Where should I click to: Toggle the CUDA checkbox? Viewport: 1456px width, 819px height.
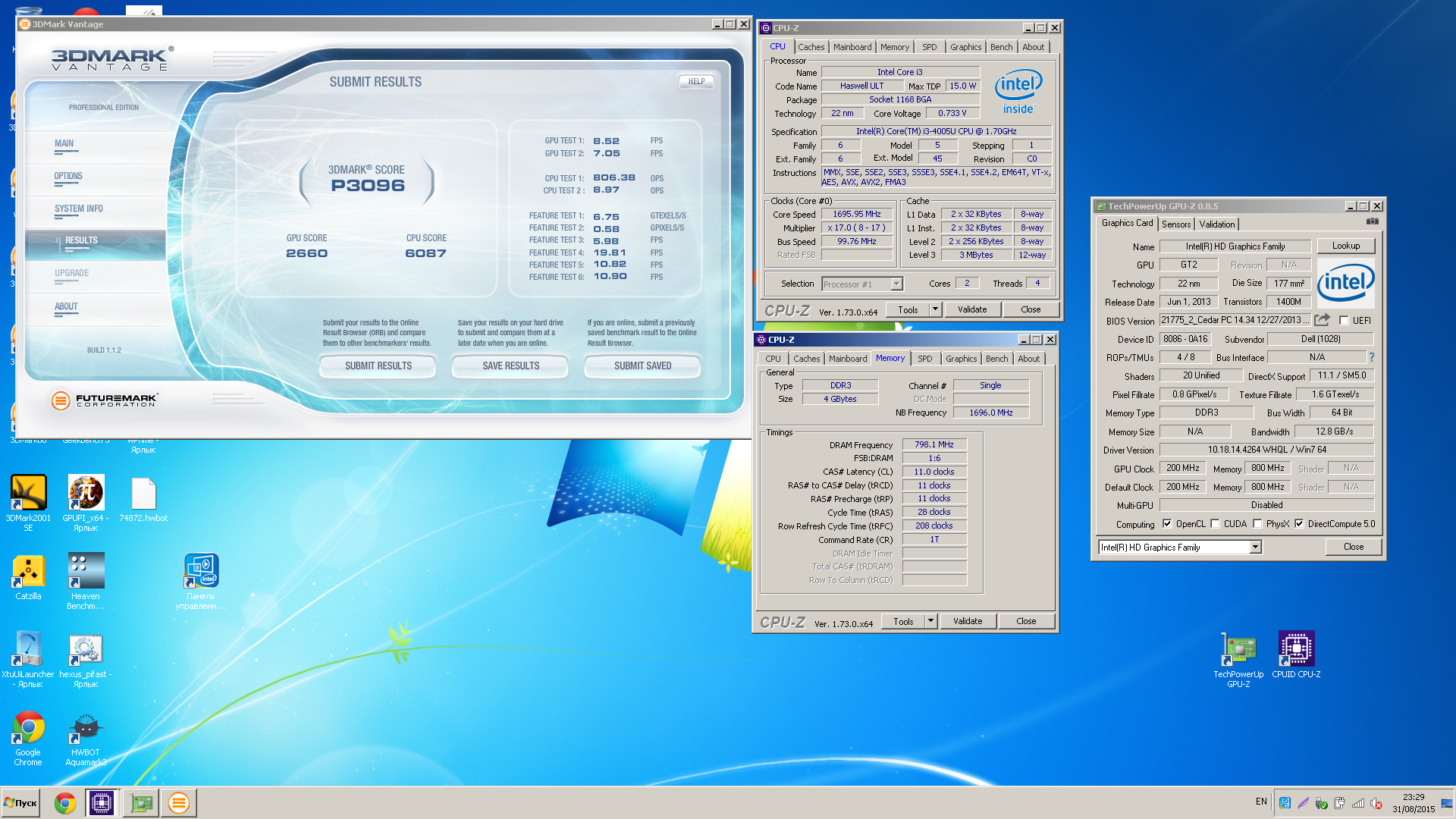pyautogui.click(x=1215, y=523)
